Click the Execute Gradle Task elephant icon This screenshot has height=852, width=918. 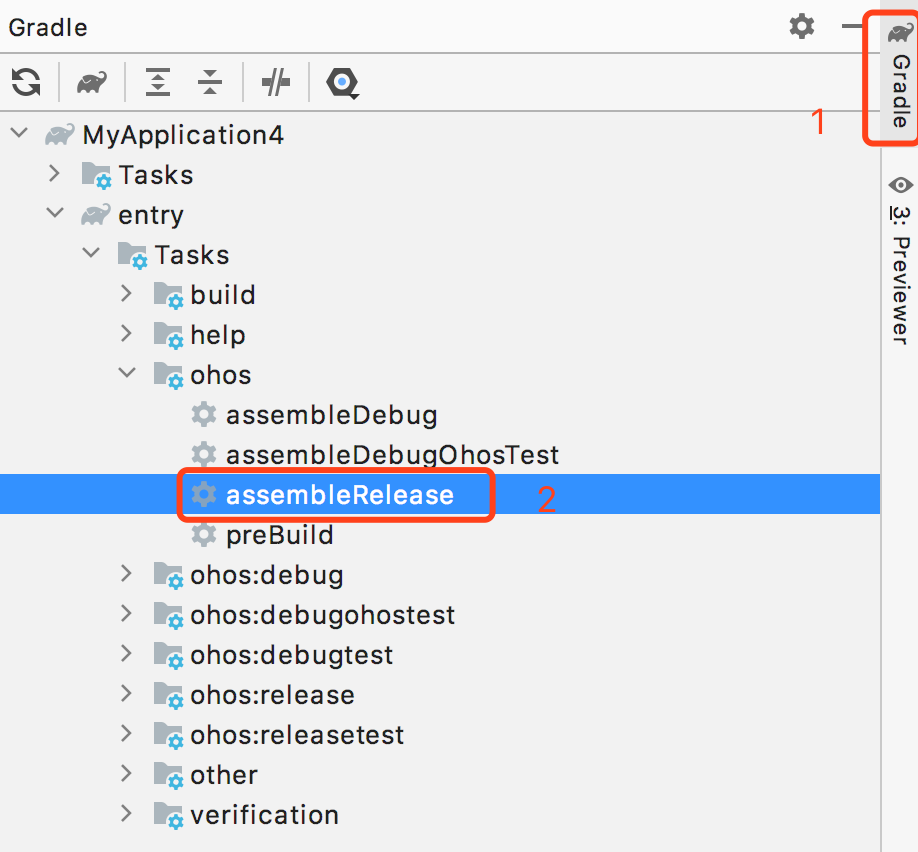pyautogui.click(x=92, y=82)
